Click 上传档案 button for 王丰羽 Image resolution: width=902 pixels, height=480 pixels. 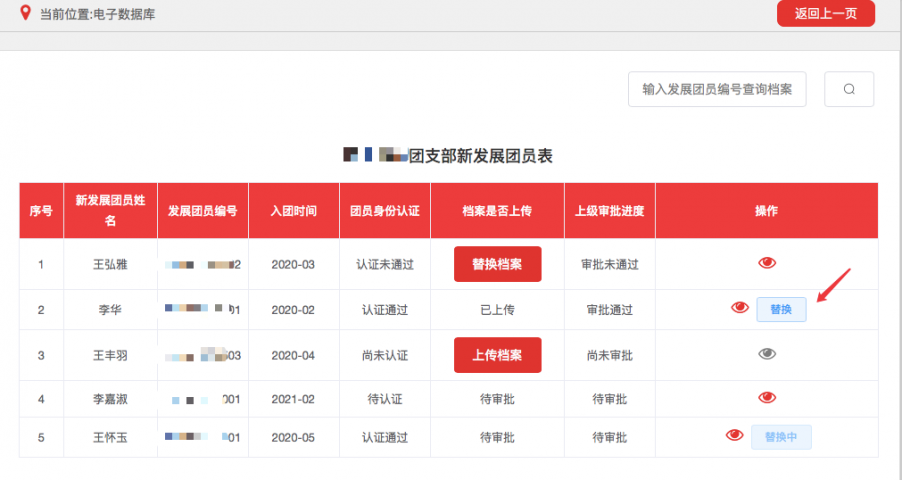point(497,355)
